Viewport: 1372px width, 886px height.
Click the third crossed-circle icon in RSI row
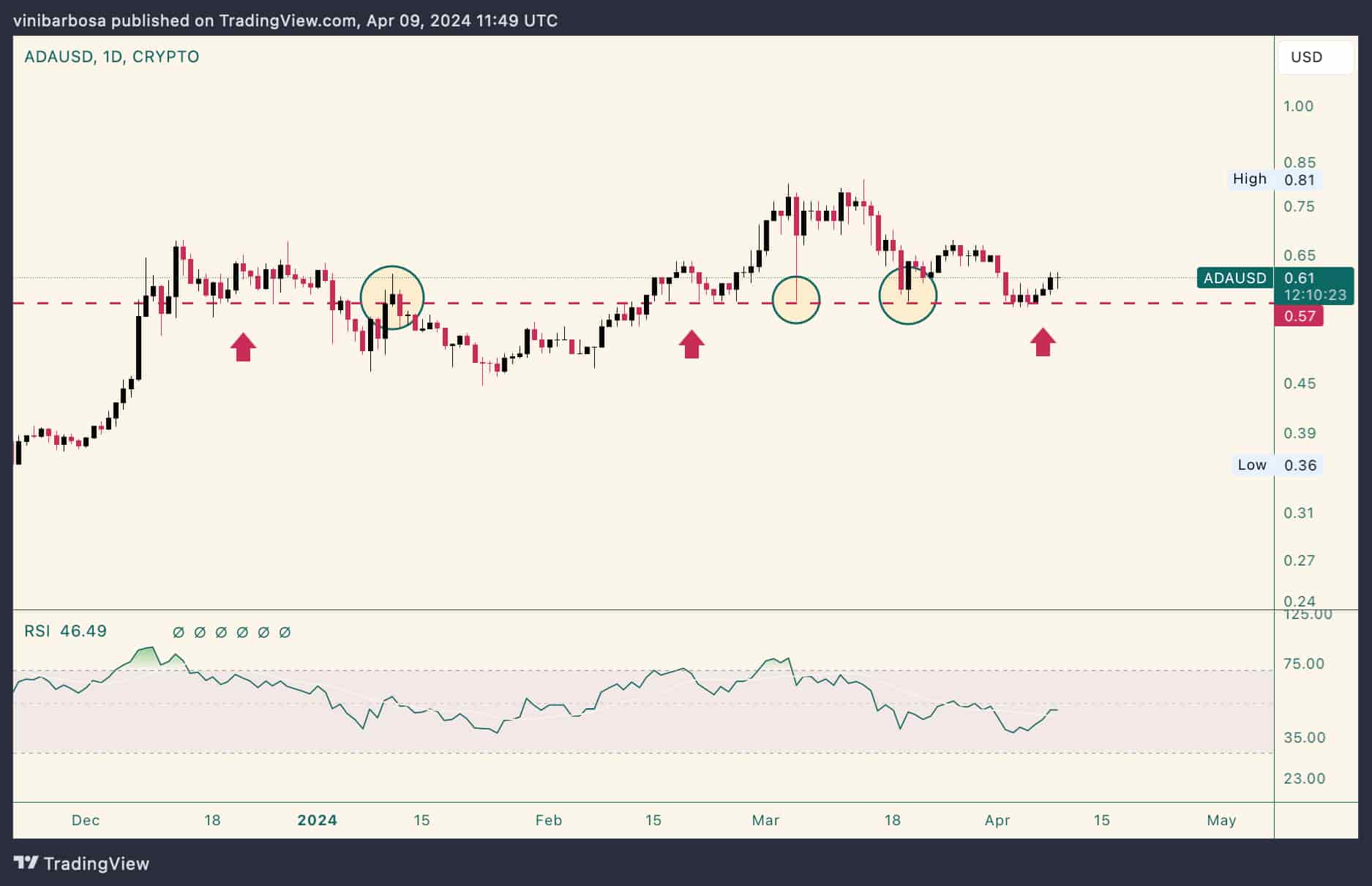point(220,632)
